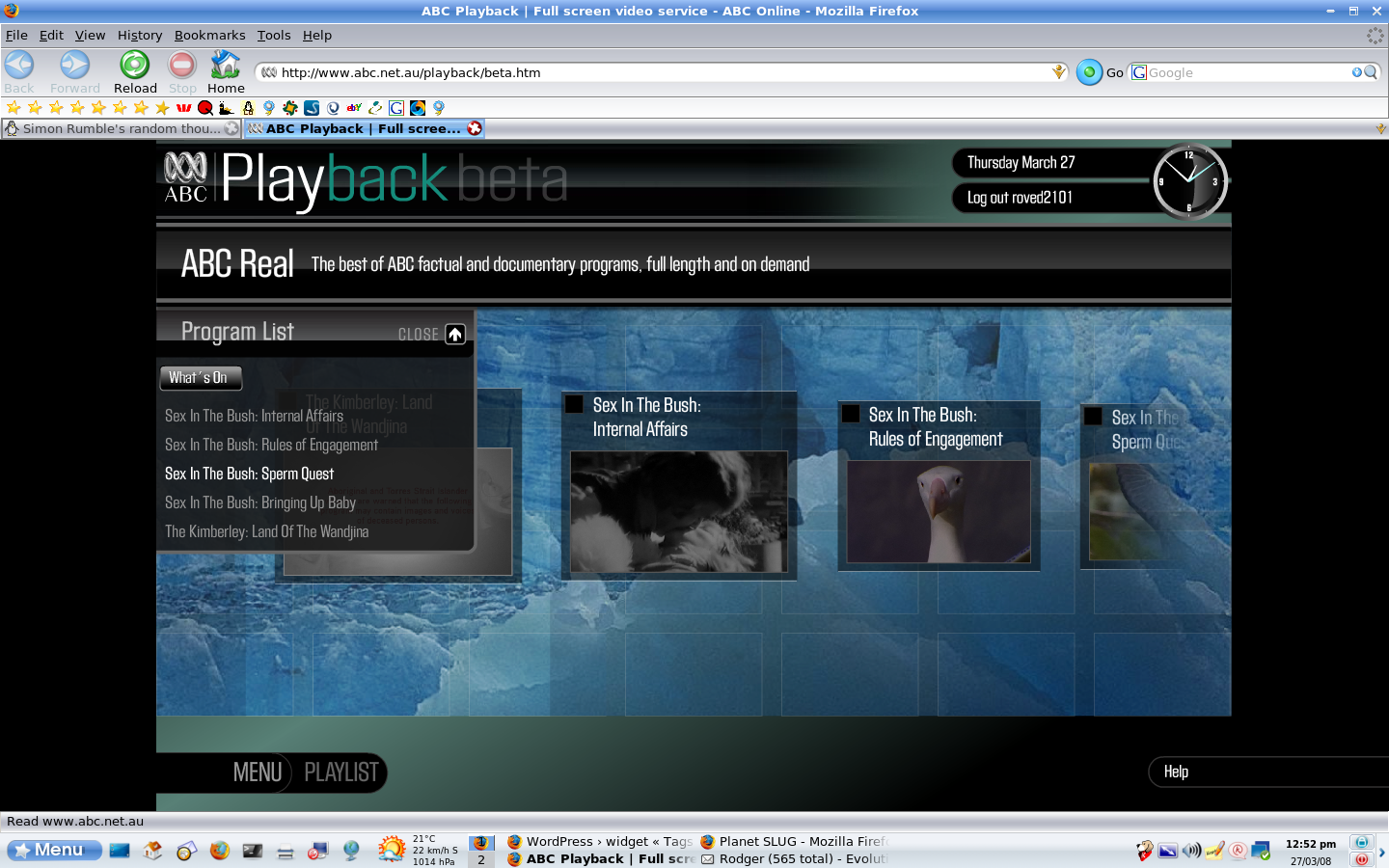Screen dimensions: 1389x868
Task: Select Sex In The Bush: Internal Affairs in list
Action: [x=254, y=416]
